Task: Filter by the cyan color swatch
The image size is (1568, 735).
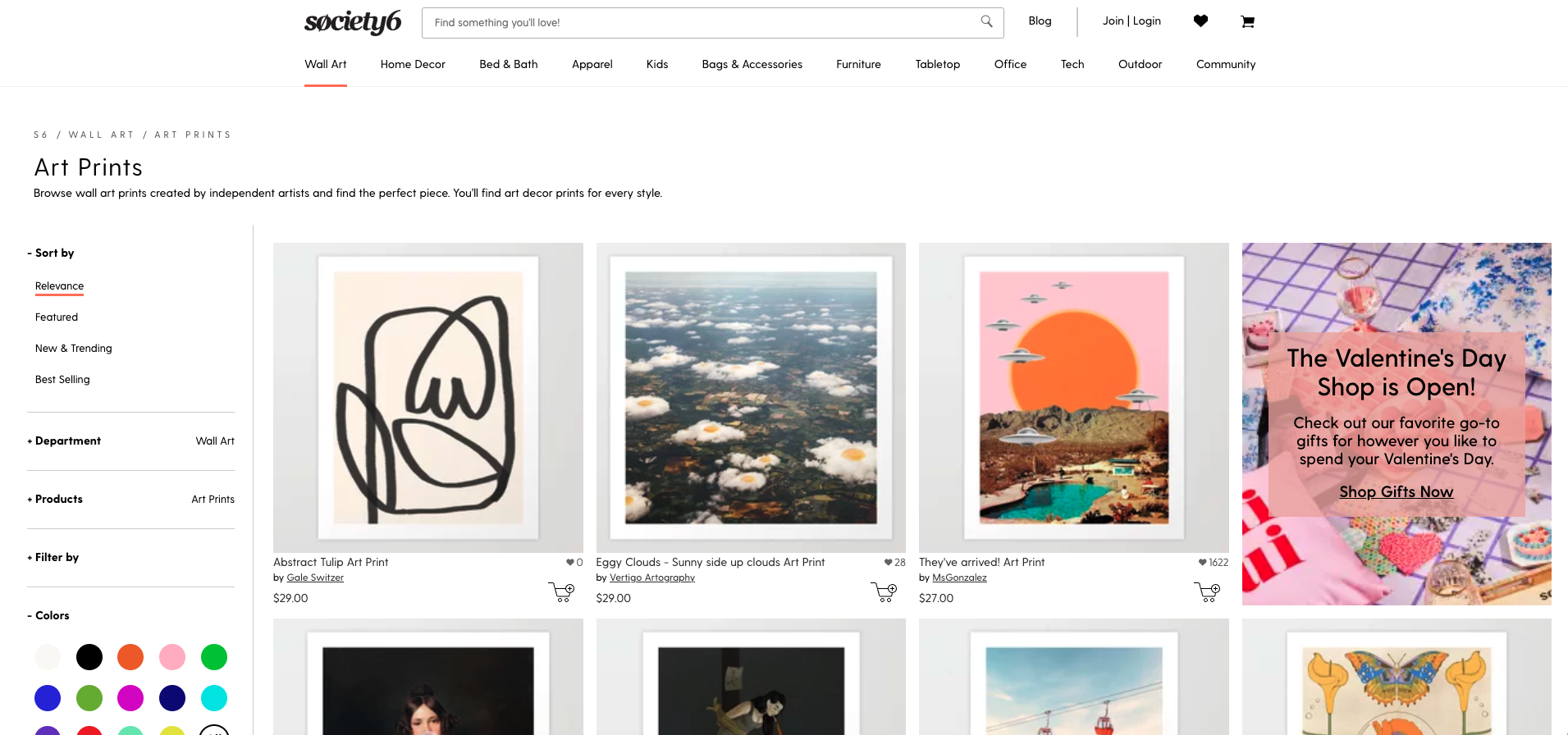Action: pos(214,698)
